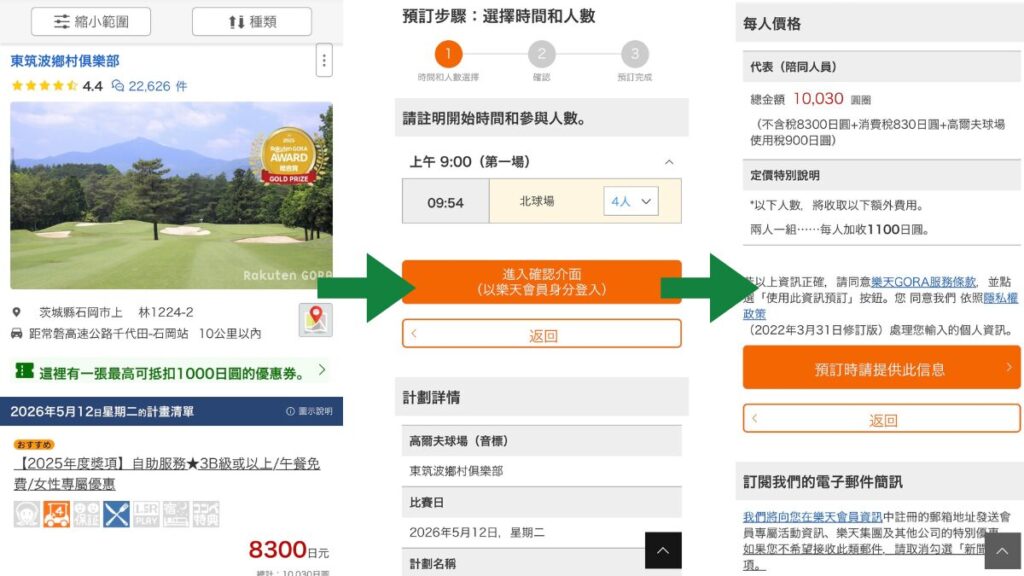The width and height of the screenshot is (1024, 576).
Task: Collapse the 上午 9:00 (第一場) section
Action: [x=669, y=162]
